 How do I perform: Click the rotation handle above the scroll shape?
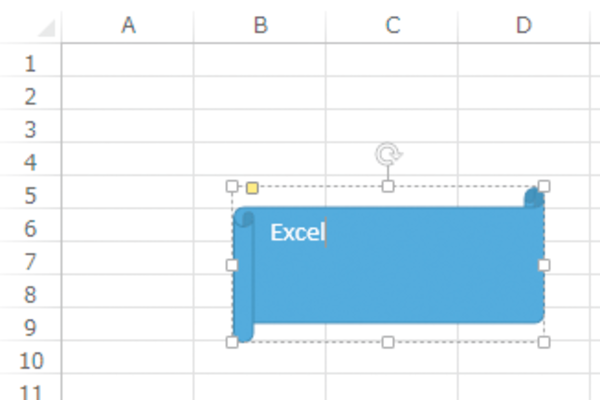pyautogui.click(x=388, y=154)
